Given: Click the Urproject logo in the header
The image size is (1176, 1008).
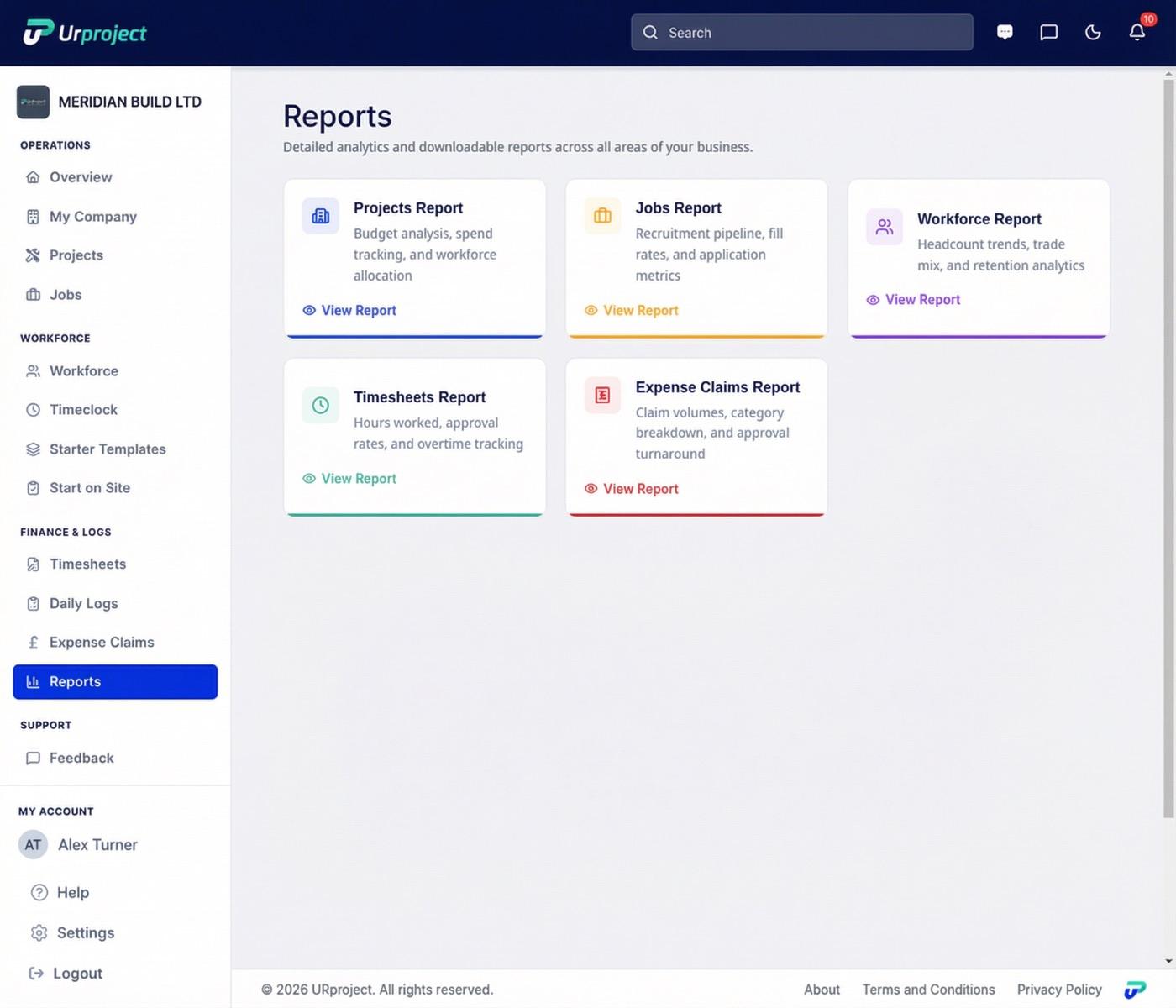Looking at the screenshot, I should point(85,33).
